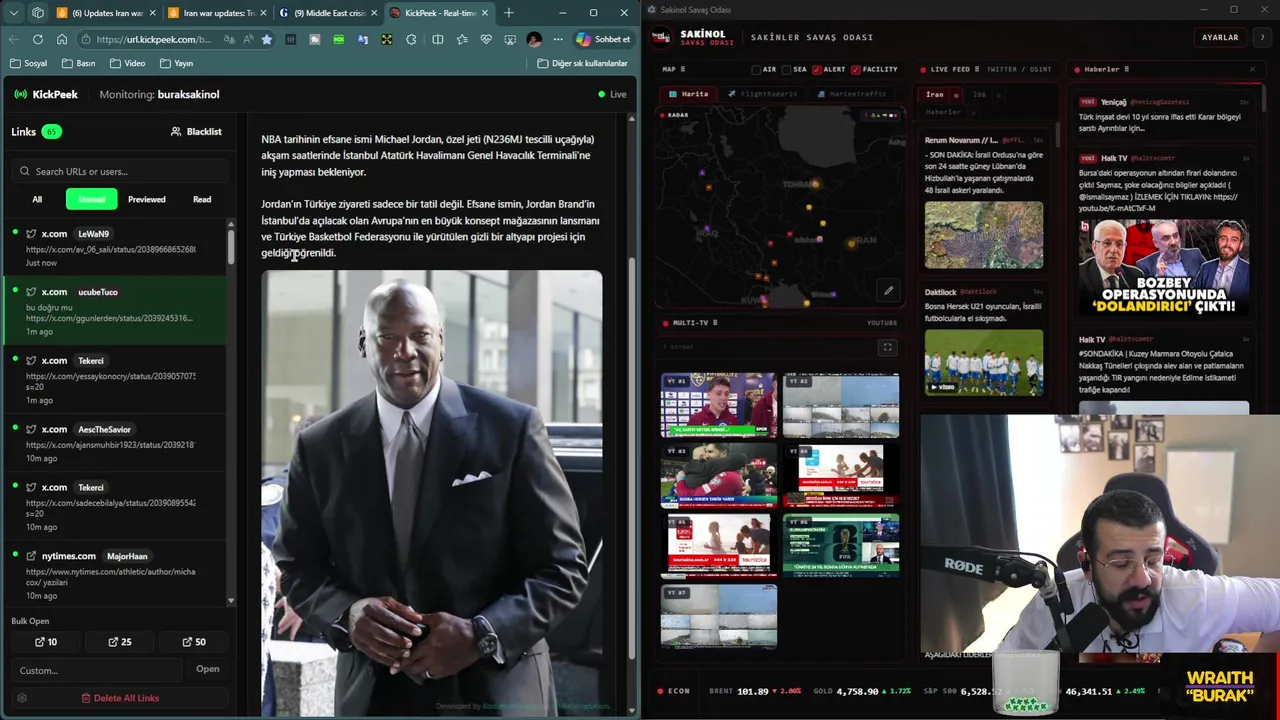
Task: Expand 'Diğer sık kullanılanlar' folder
Action: pyautogui.click(x=582, y=63)
